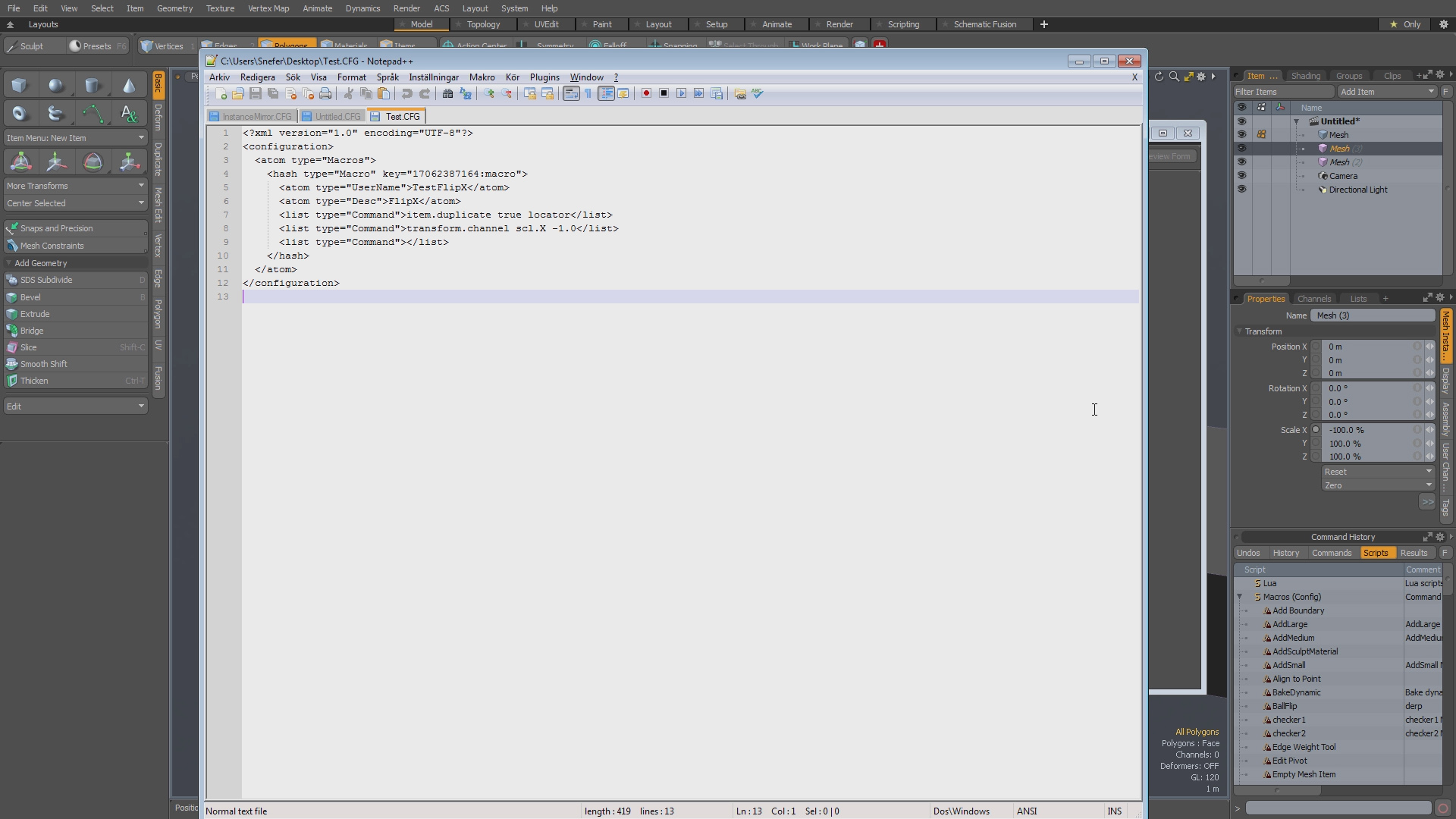Image resolution: width=1456 pixels, height=819 pixels.
Task: Click the Play recorded macro icon
Action: (x=681, y=93)
